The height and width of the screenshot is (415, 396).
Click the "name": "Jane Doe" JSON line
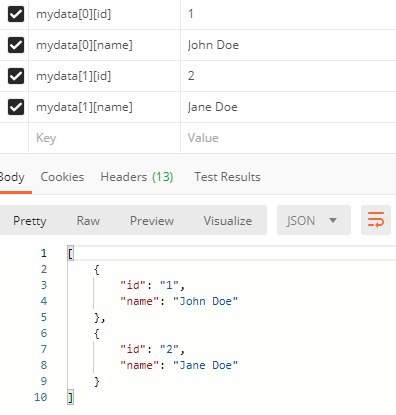click(179, 365)
